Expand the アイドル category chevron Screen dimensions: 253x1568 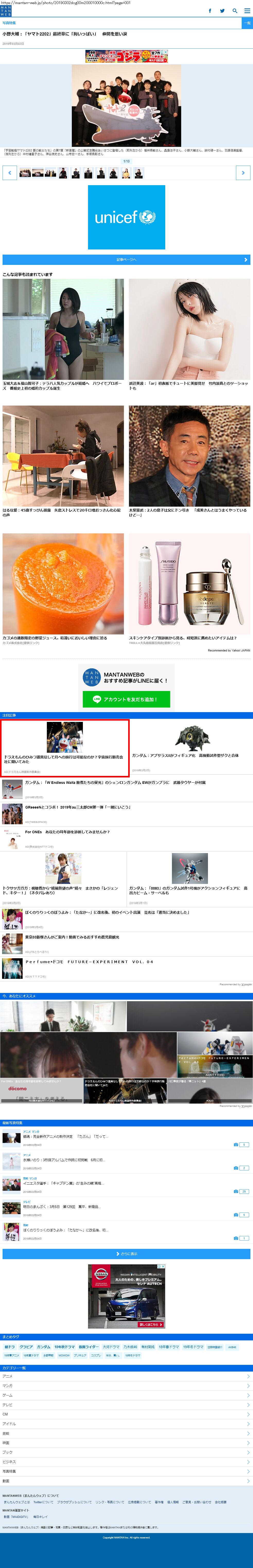[248, 1424]
